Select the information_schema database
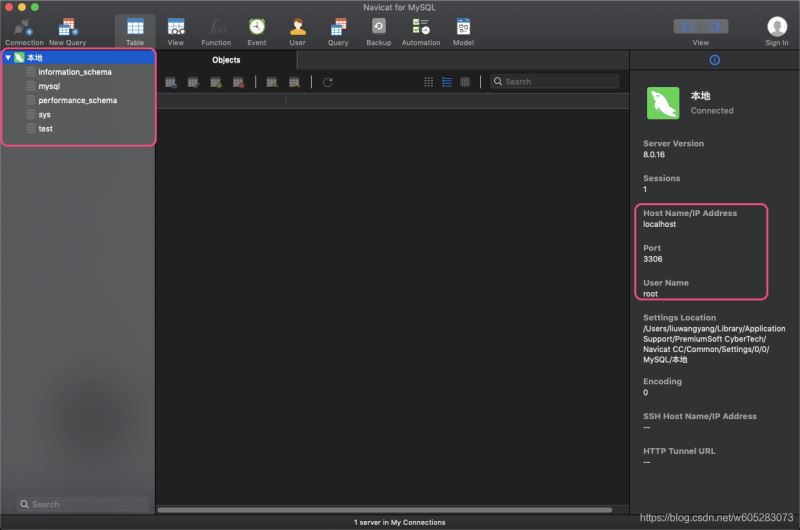Image resolution: width=800 pixels, height=530 pixels. point(74,72)
